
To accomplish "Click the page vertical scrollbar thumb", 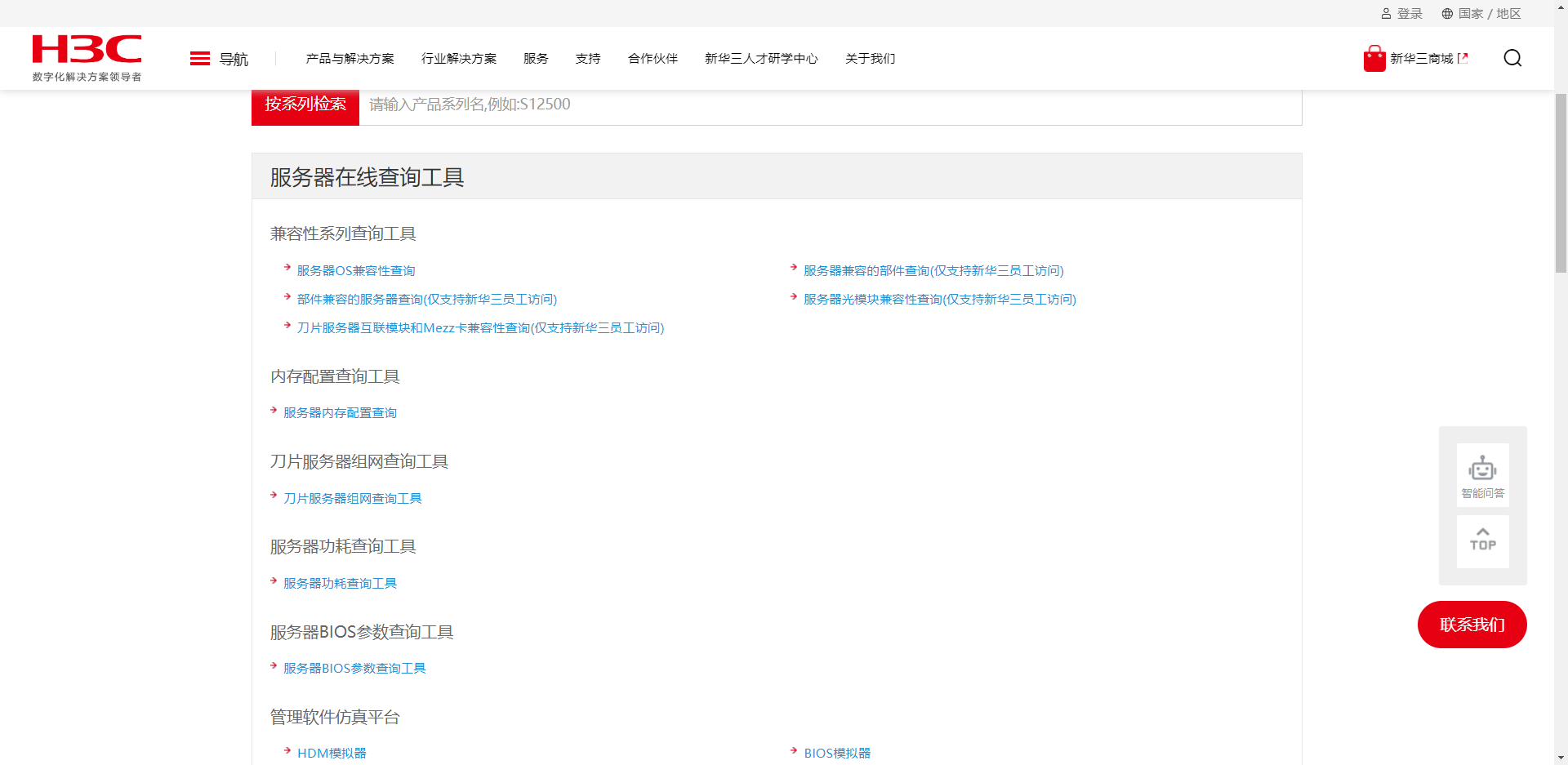I will tap(1561, 182).
